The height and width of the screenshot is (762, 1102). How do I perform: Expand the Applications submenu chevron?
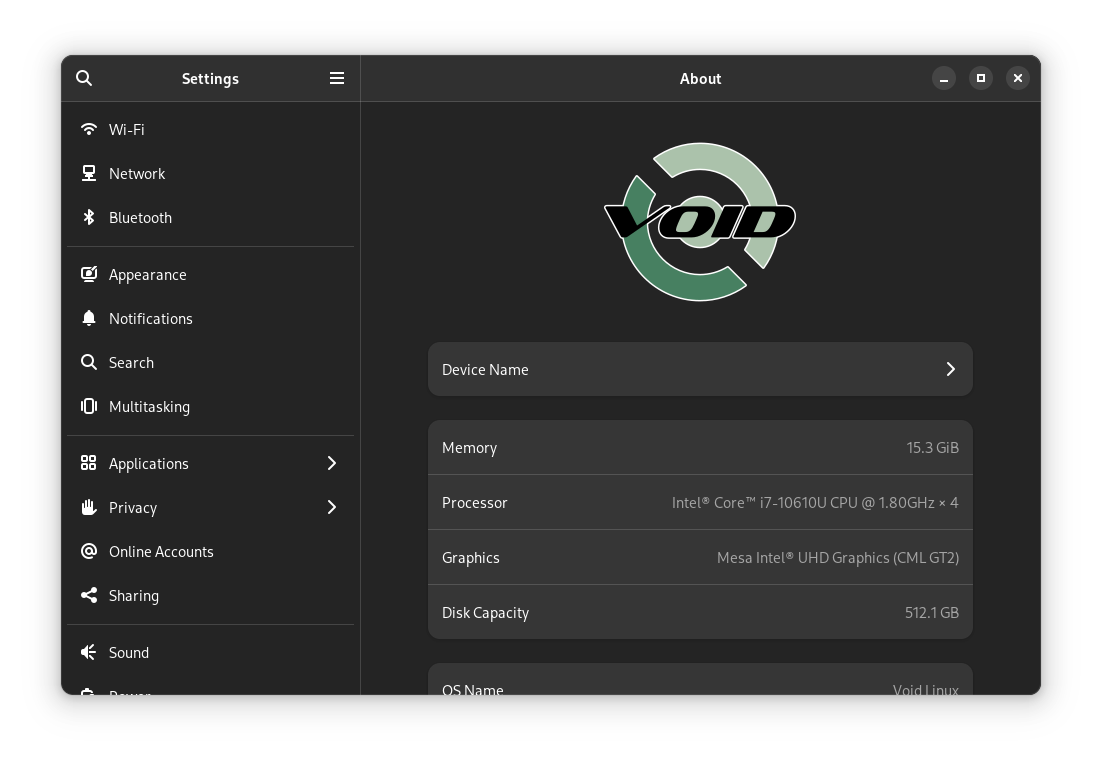332,463
